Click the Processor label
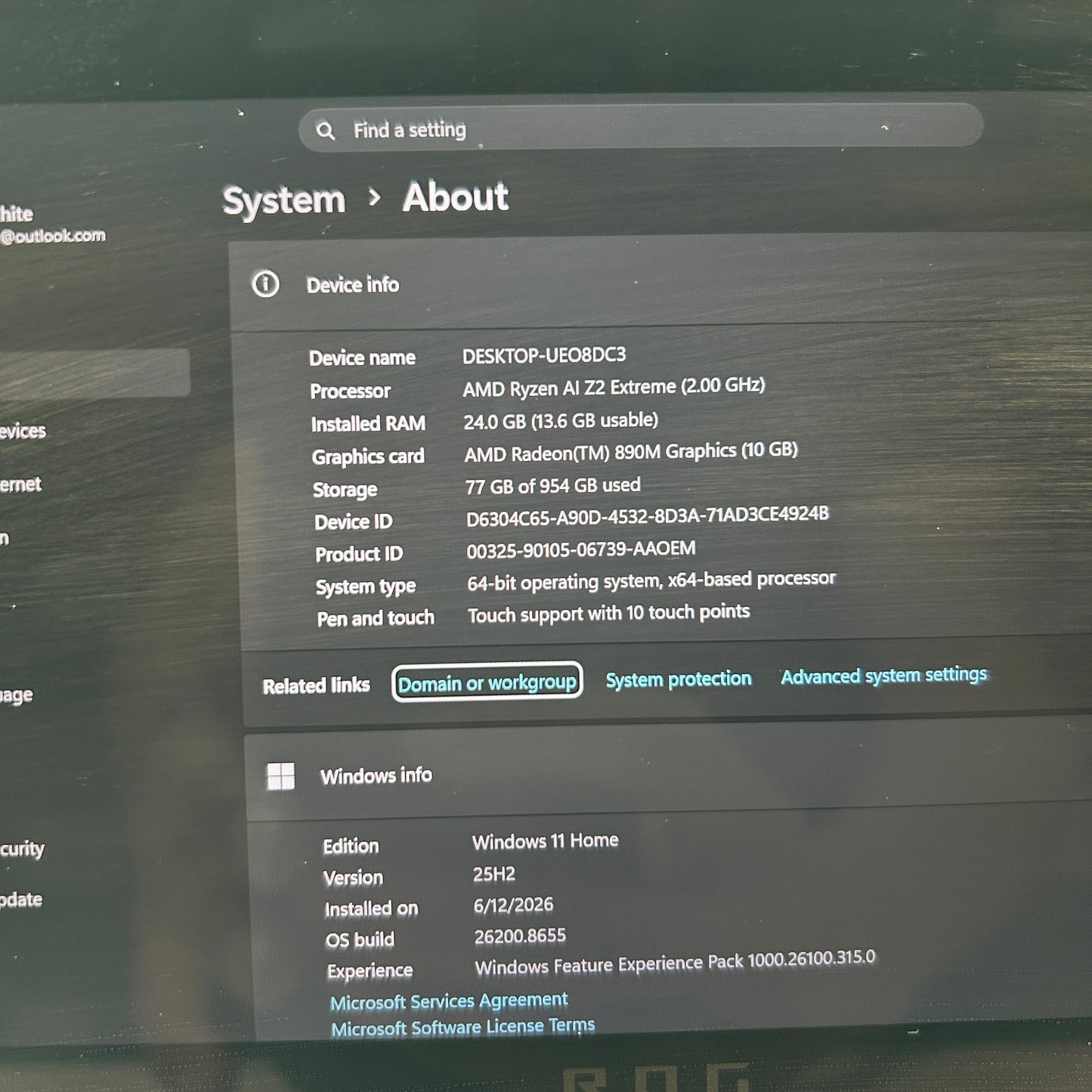Screen dimensions: 1092x1092 pos(350,391)
